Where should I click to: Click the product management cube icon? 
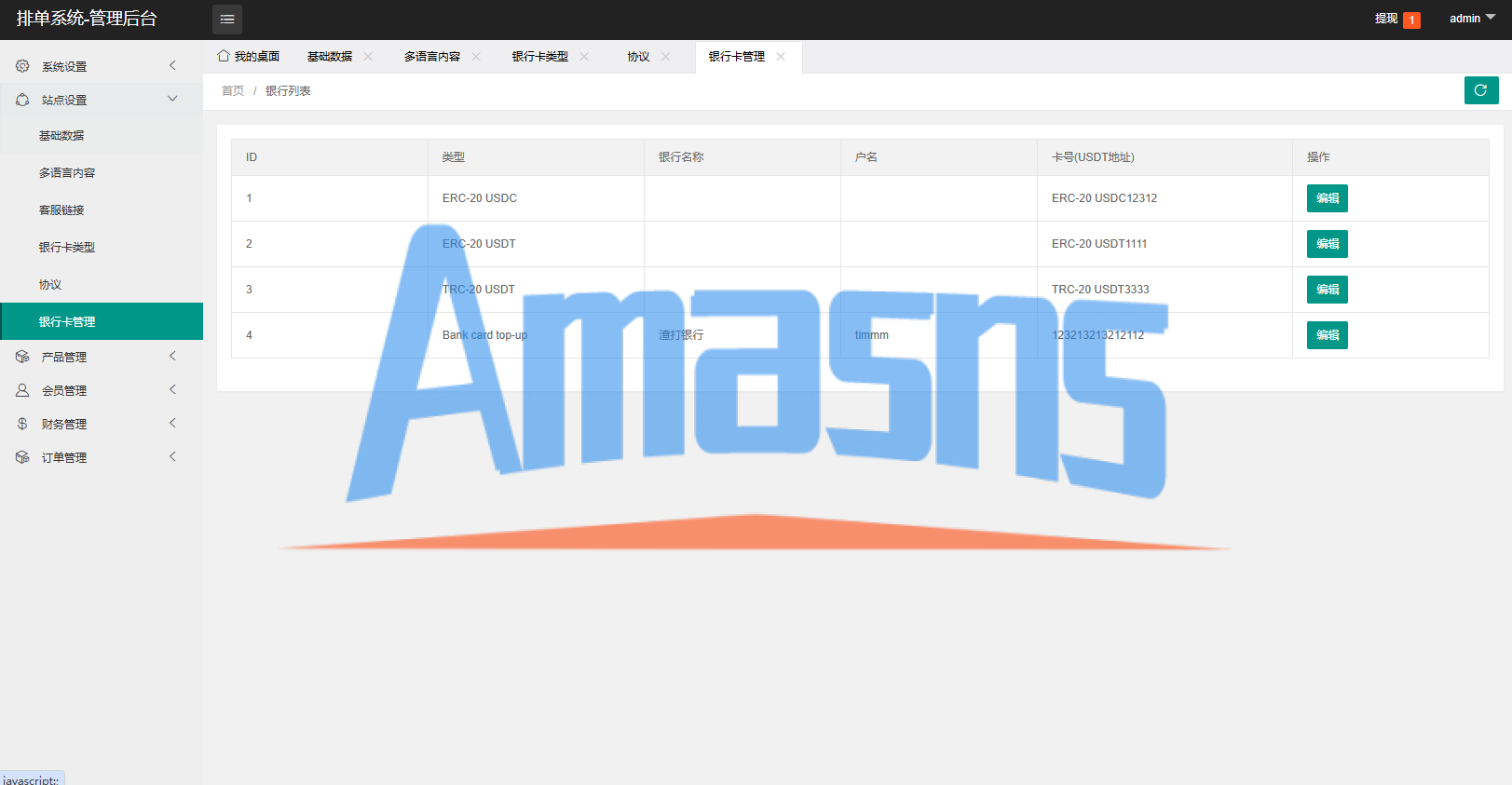(x=22, y=357)
